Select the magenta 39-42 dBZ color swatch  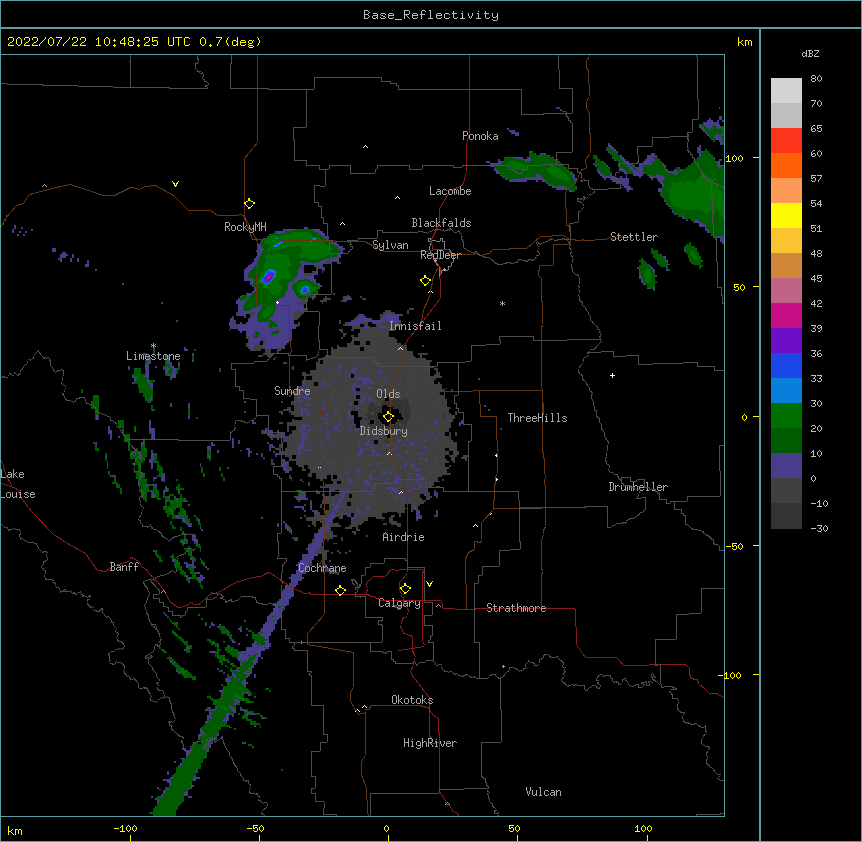[786, 315]
